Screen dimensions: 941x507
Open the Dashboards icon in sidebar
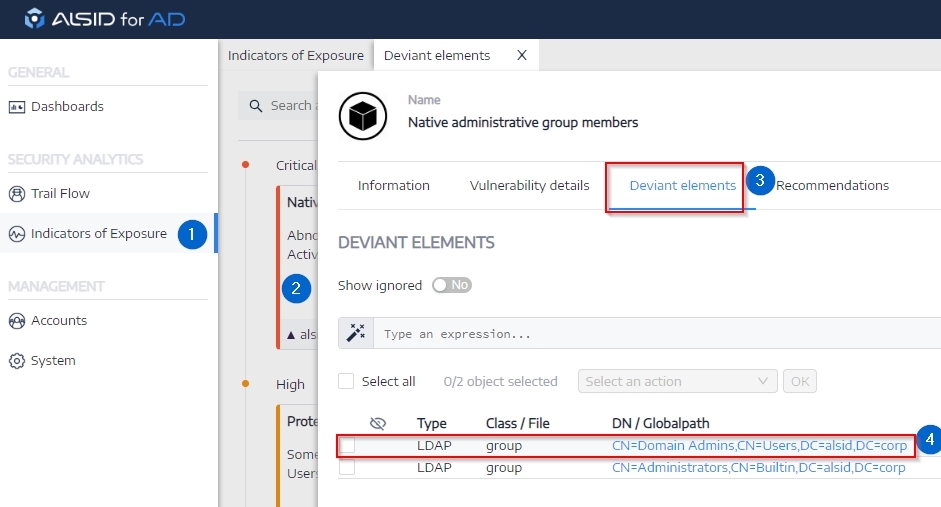coord(17,107)
